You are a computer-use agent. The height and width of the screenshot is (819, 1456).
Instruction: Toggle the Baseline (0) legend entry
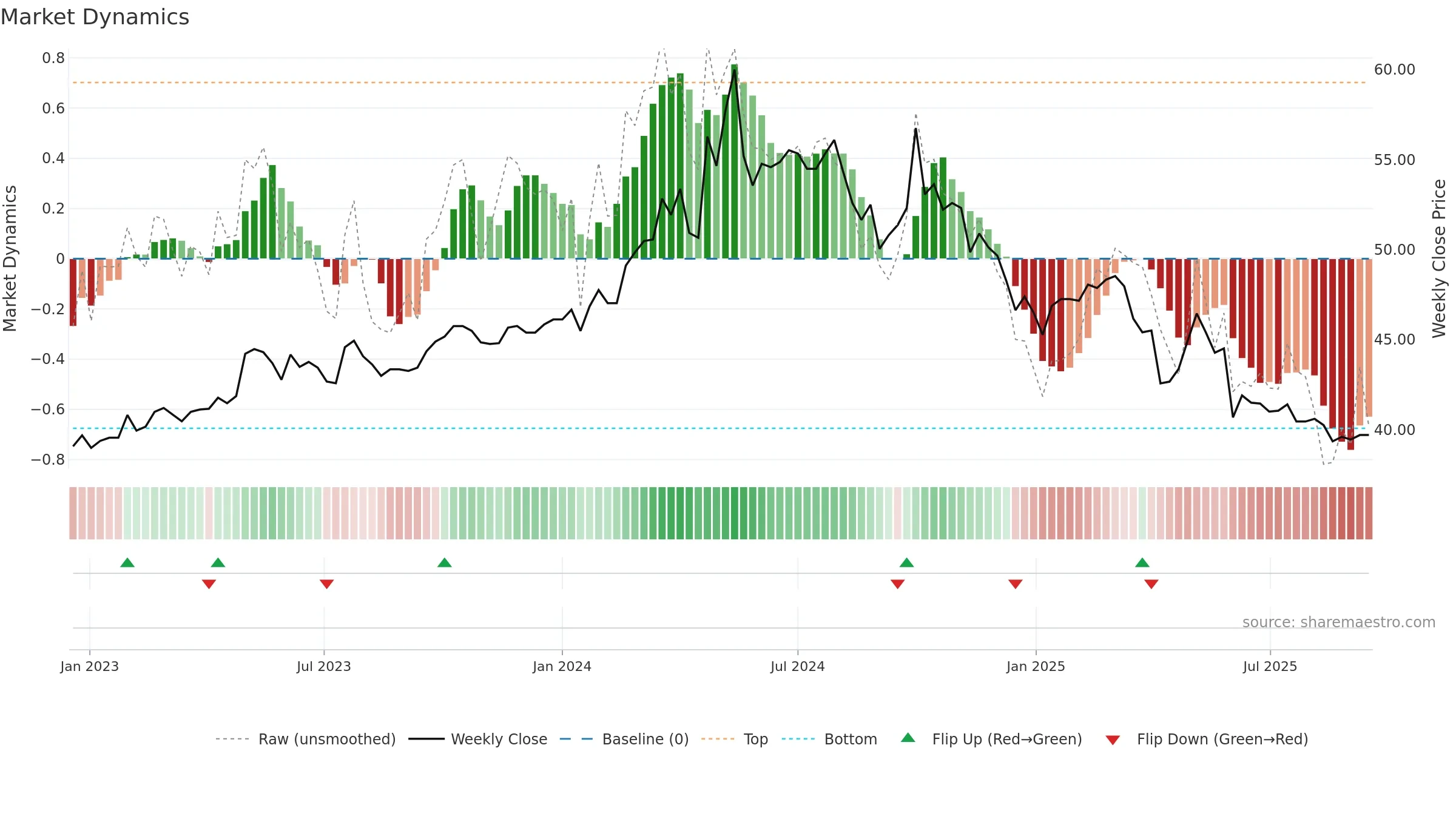(624, 739)
